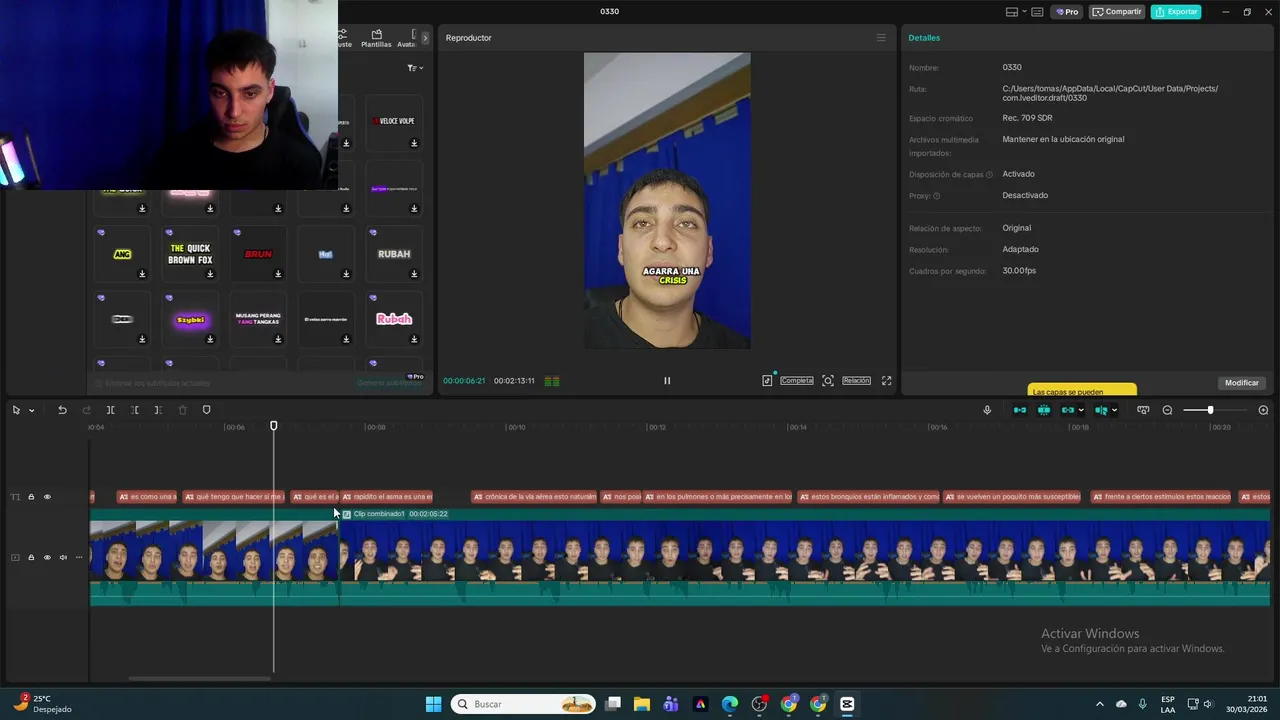Screen dimensions: 1280x720
Task: Split the clip at playhead
Action: point(110,410)
